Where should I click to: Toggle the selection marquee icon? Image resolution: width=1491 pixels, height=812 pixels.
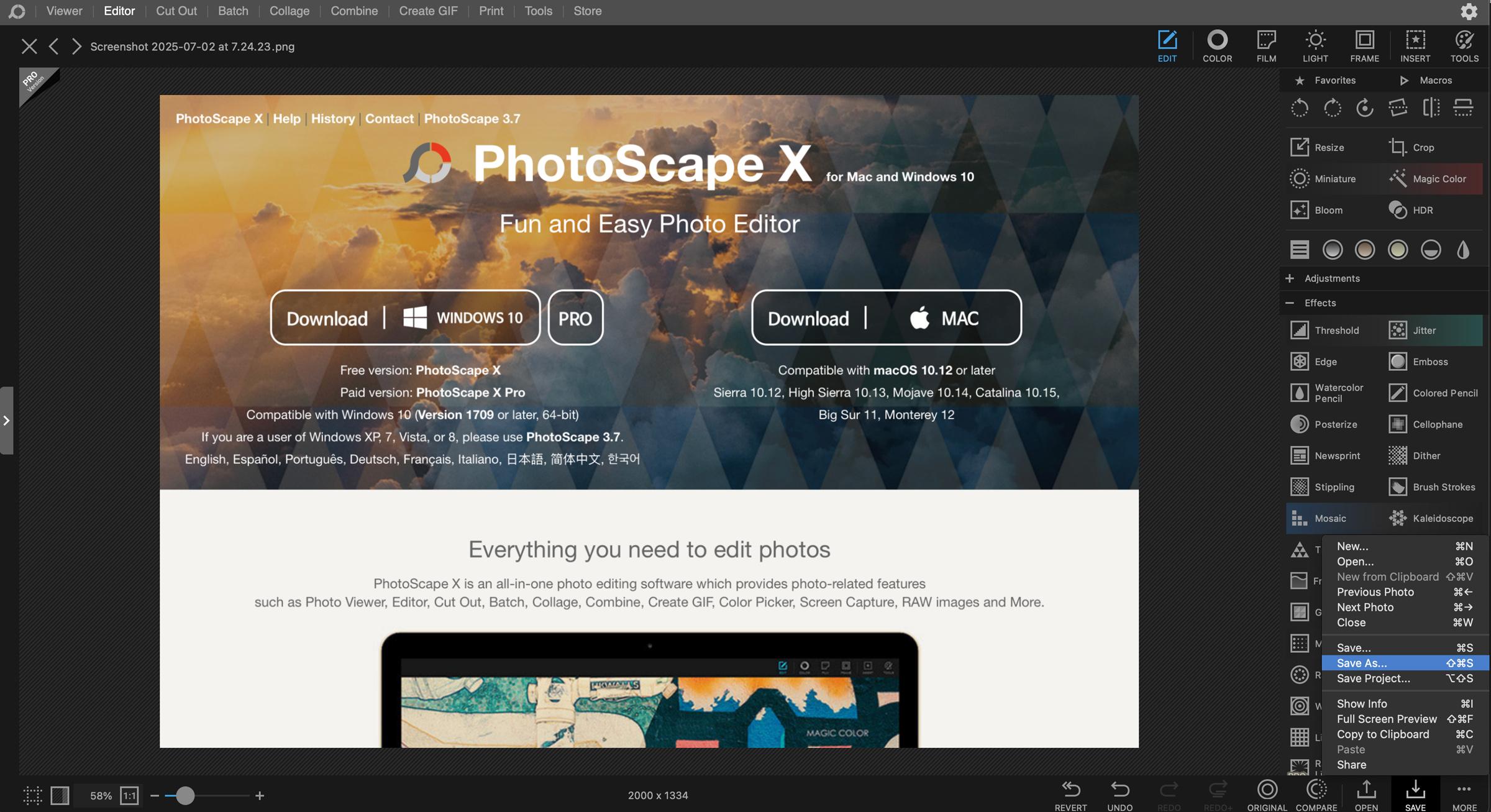(x=32, y=795)
